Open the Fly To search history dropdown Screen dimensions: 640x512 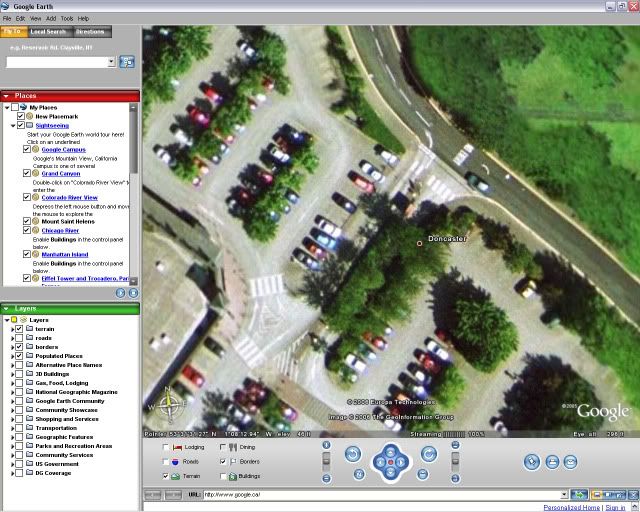[111, 62]
